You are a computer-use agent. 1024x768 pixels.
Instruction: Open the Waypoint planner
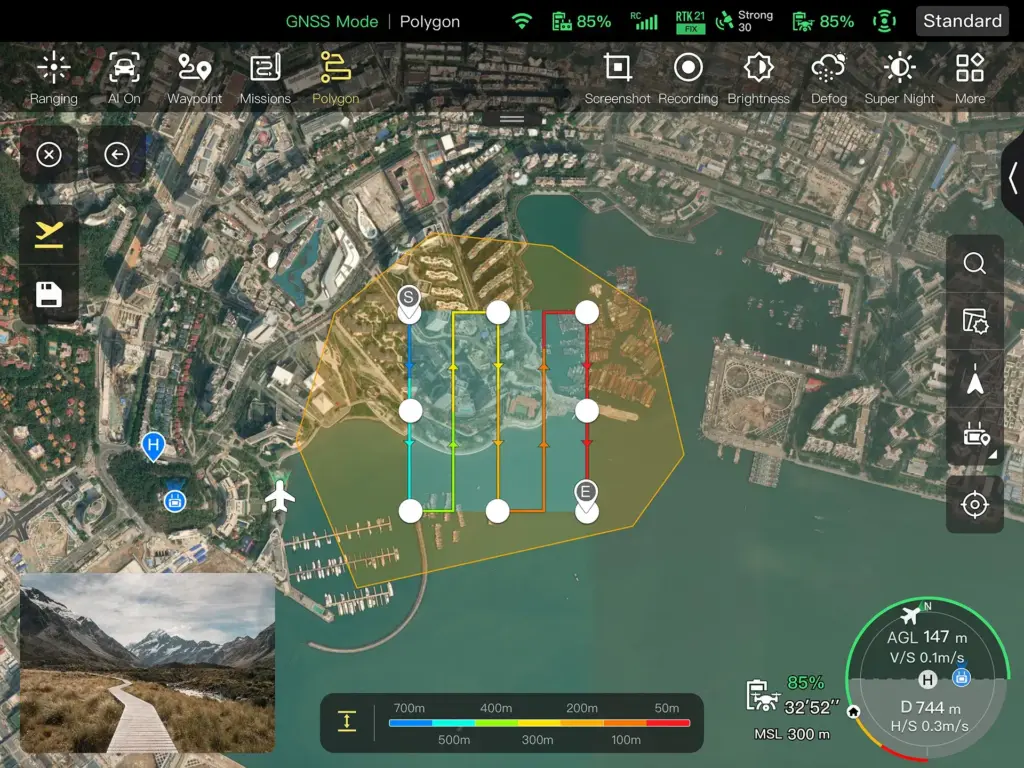pos(194,78)
